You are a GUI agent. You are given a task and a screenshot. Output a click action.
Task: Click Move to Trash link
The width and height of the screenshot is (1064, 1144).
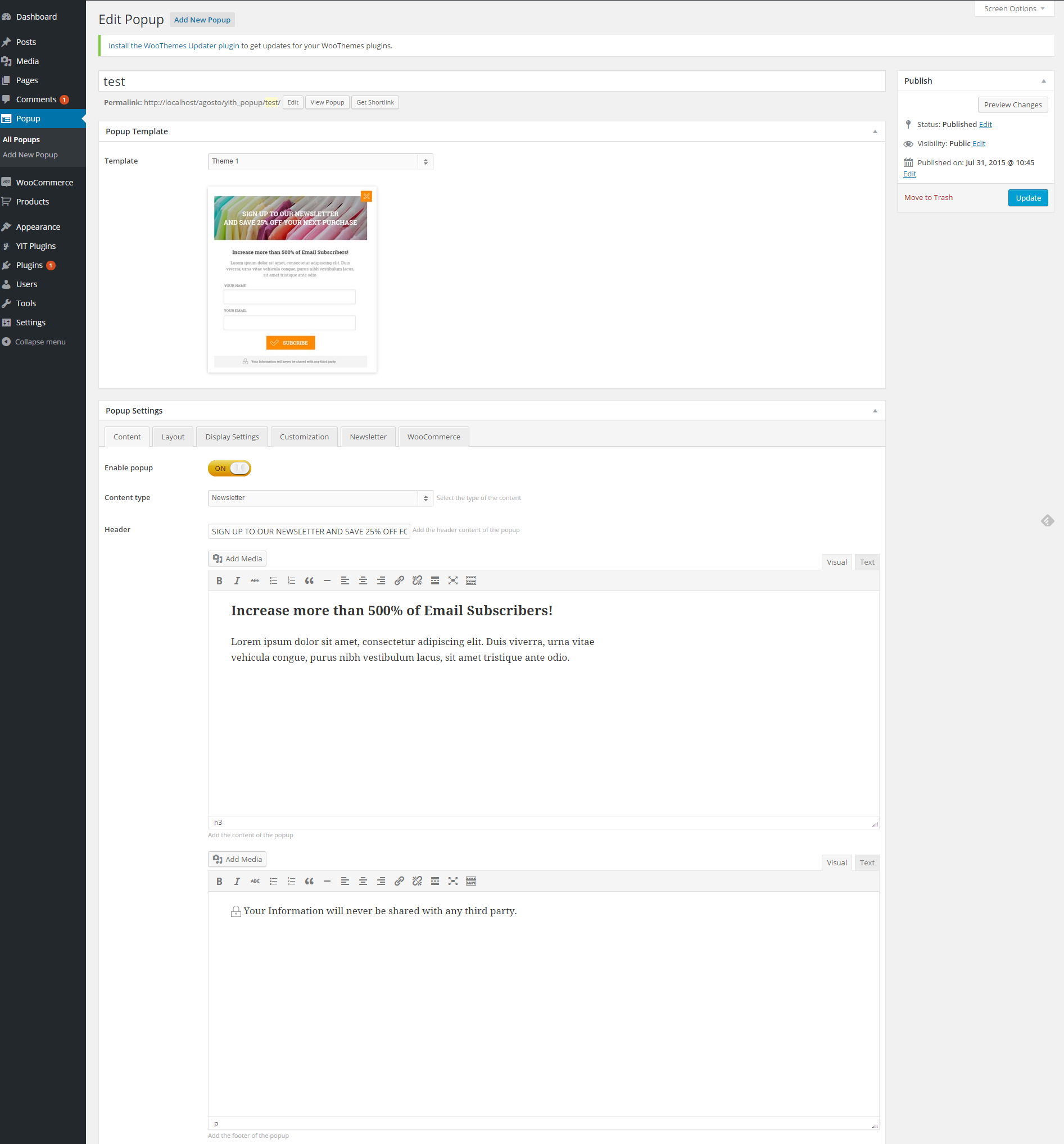pyautogui.click(x=928, y=197)
